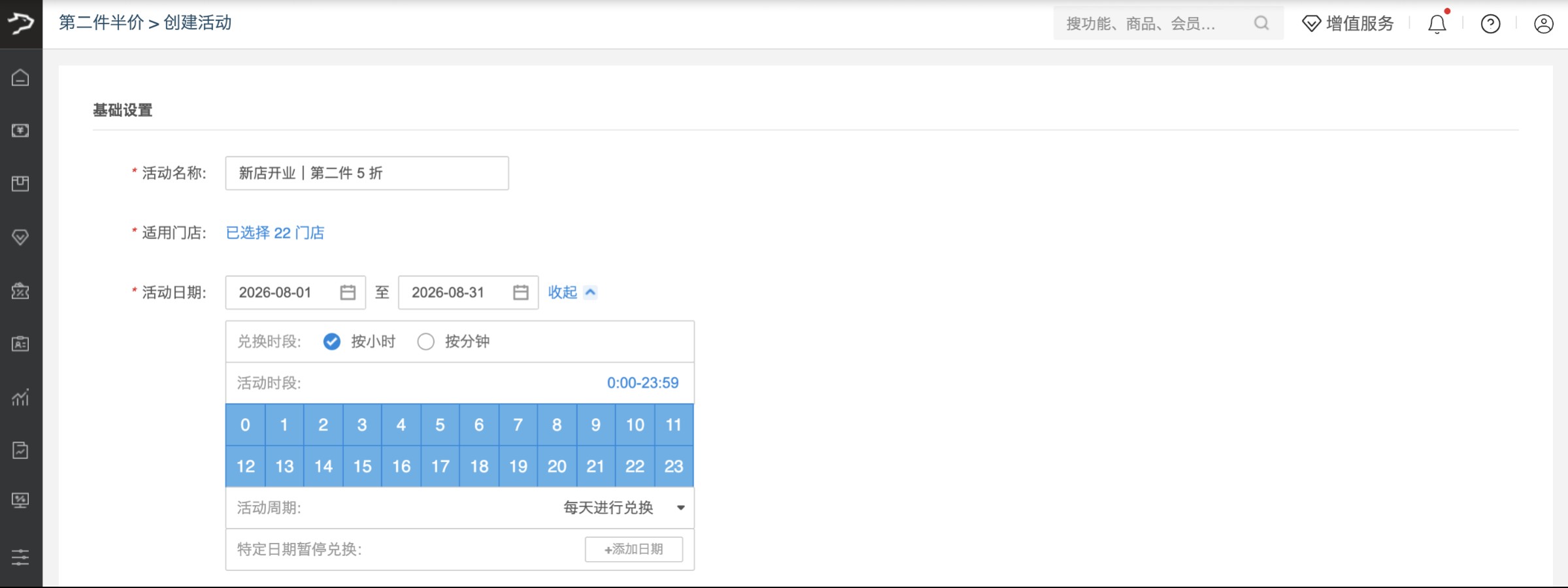Image resolution: width=1568 pixels, height=588 pixels.
Task: Open the home icon in sidebar
Action: click(20, 78)
